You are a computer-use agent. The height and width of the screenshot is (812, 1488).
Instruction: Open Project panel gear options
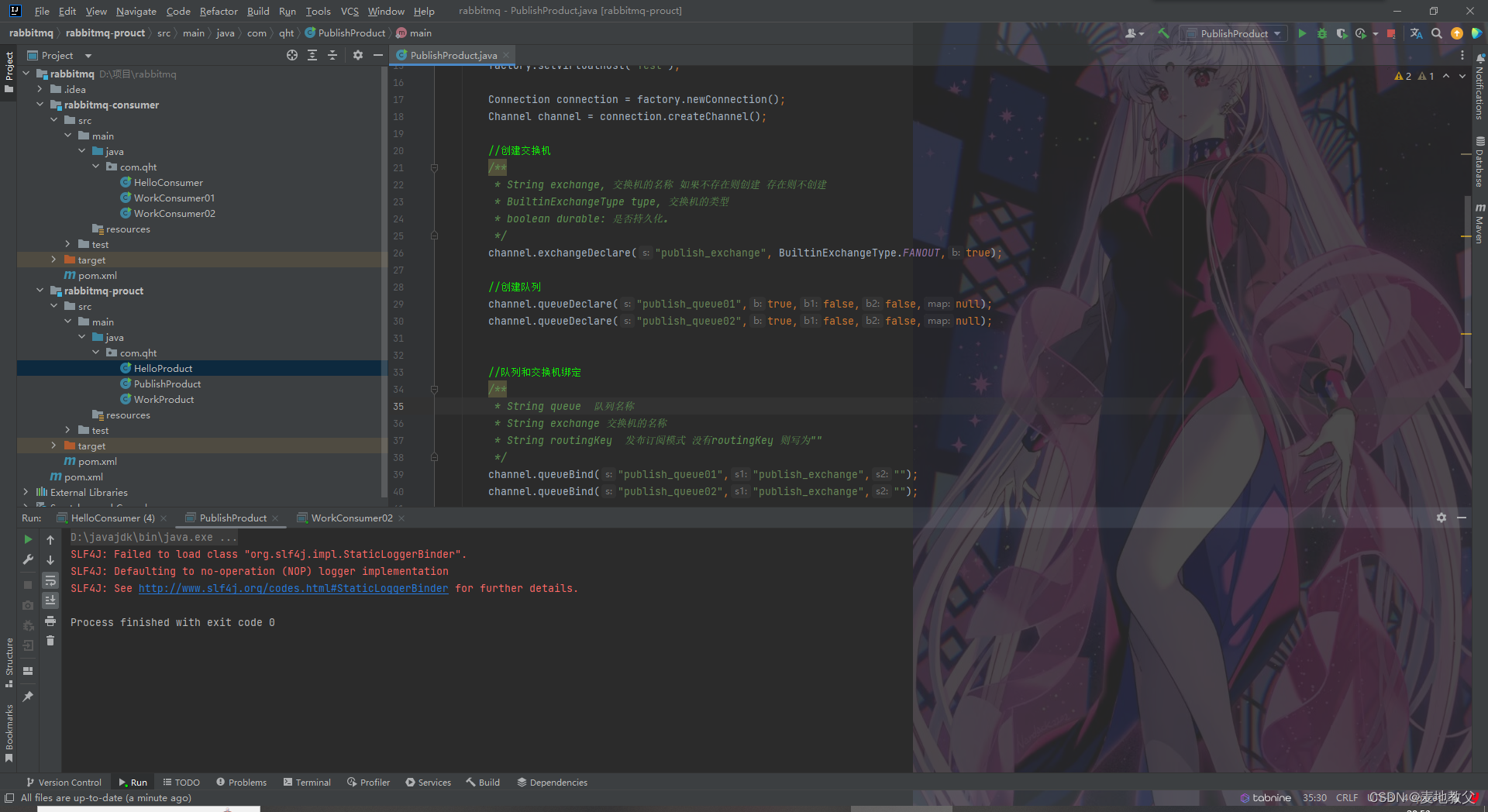click(357, 55)
